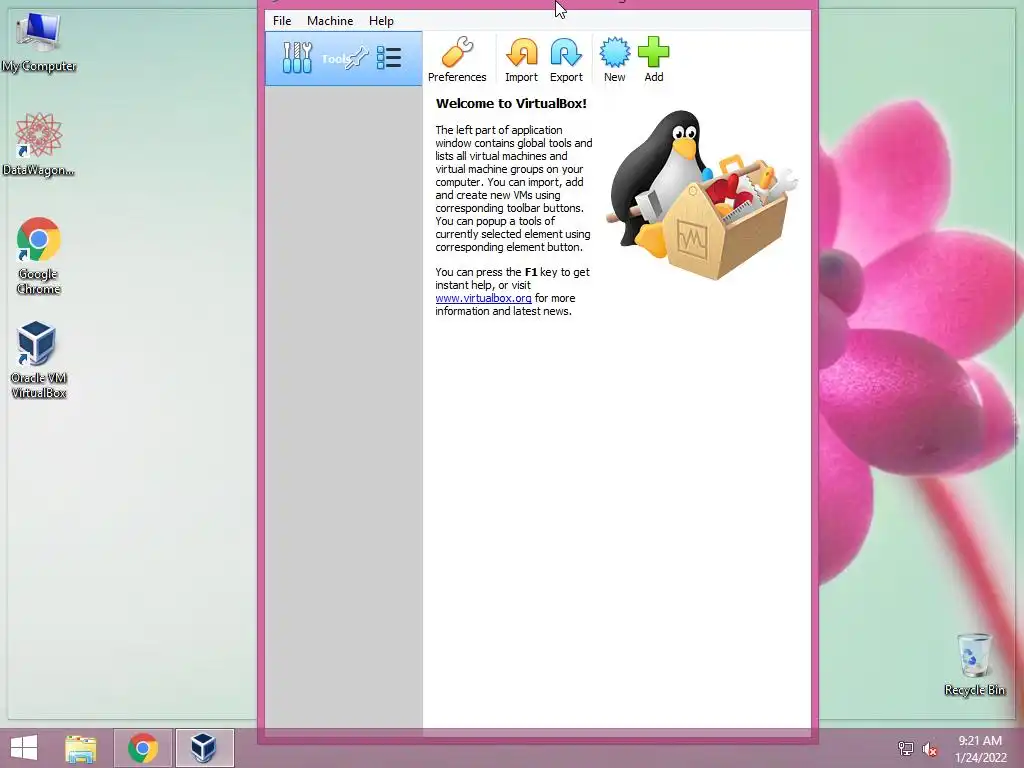
Task: Open the Tools list menu icon
Action: tap(389, 57)
